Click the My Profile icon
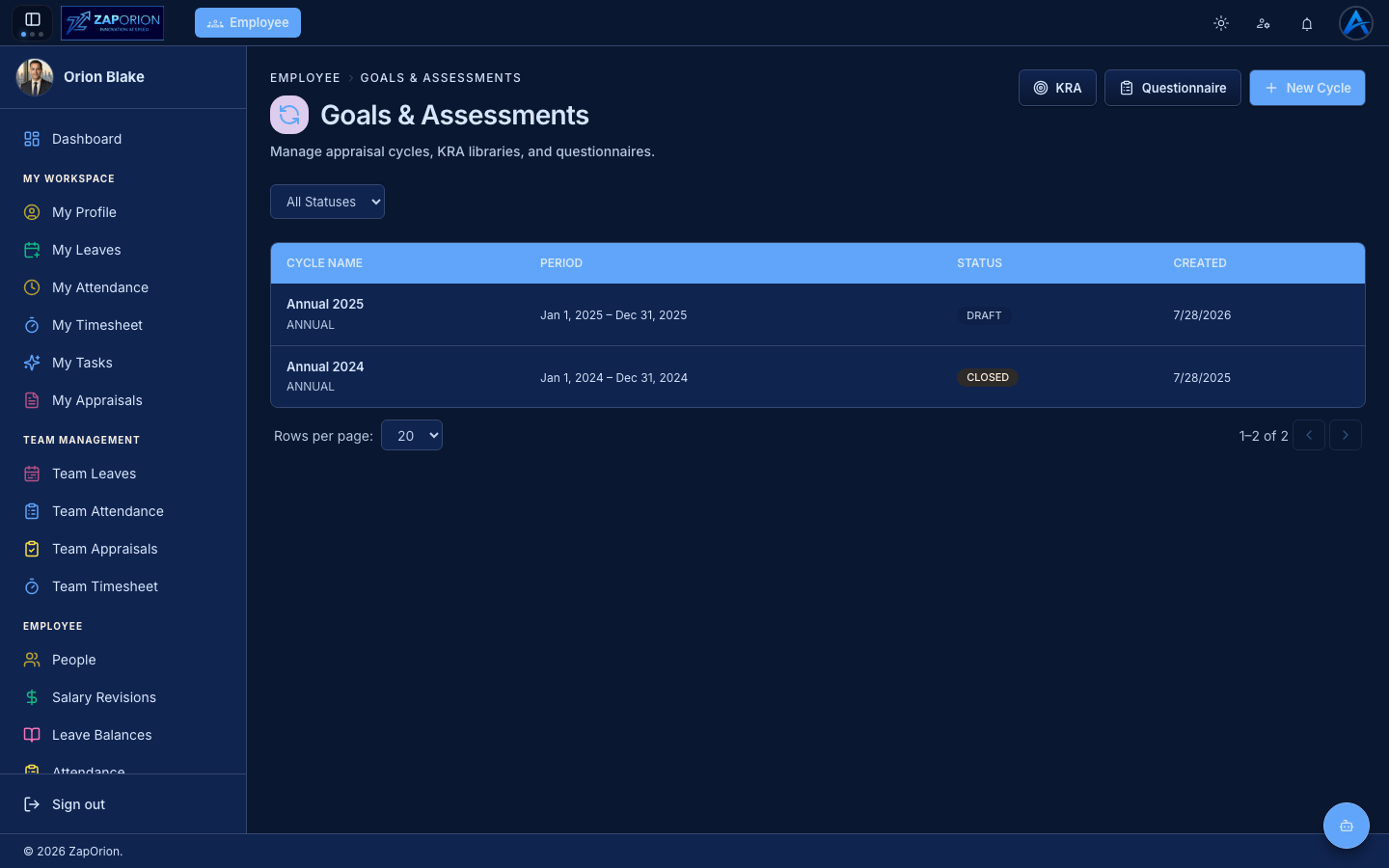This screenshot has width=1389, height=868. 32,212
